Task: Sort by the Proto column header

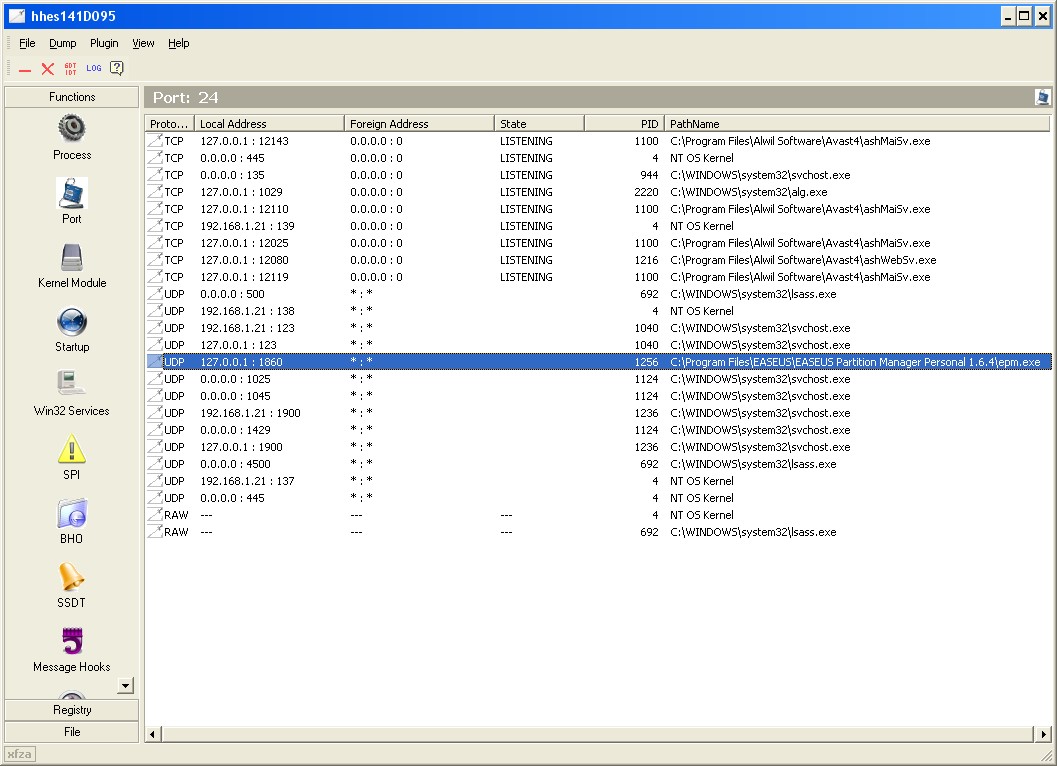Action: 169,123
